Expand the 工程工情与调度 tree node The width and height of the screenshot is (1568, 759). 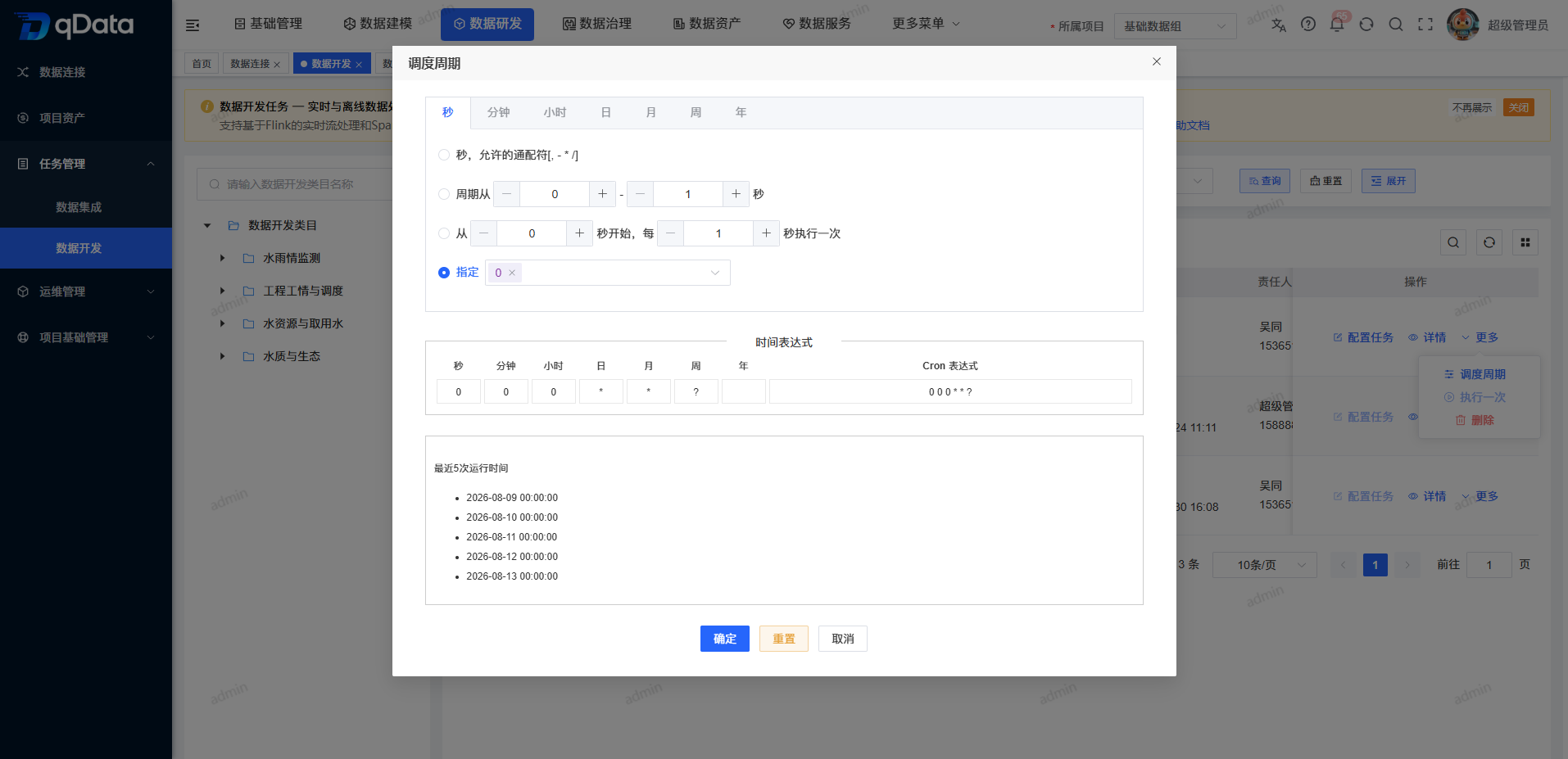222,291
